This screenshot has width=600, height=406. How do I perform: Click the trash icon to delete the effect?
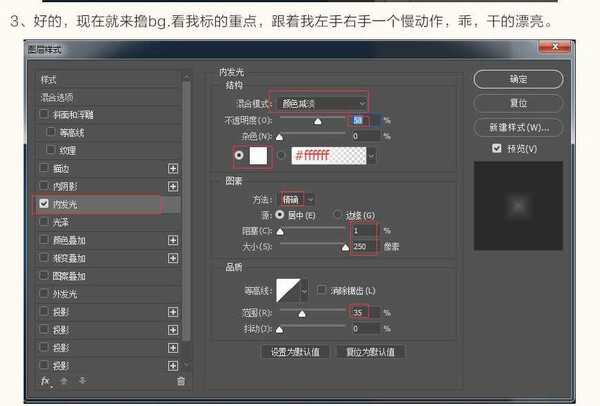pyautogui.click(x=180, y=381)
